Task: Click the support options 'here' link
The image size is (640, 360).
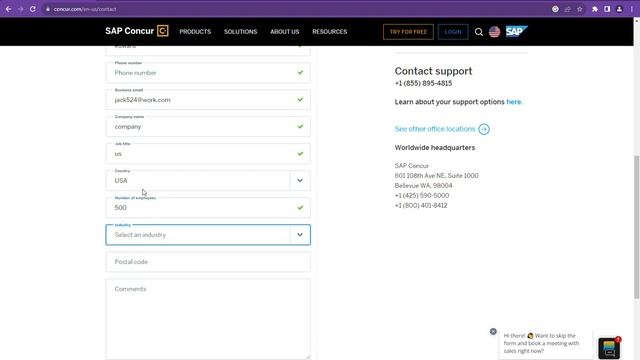Action: [x=514, y=102]
